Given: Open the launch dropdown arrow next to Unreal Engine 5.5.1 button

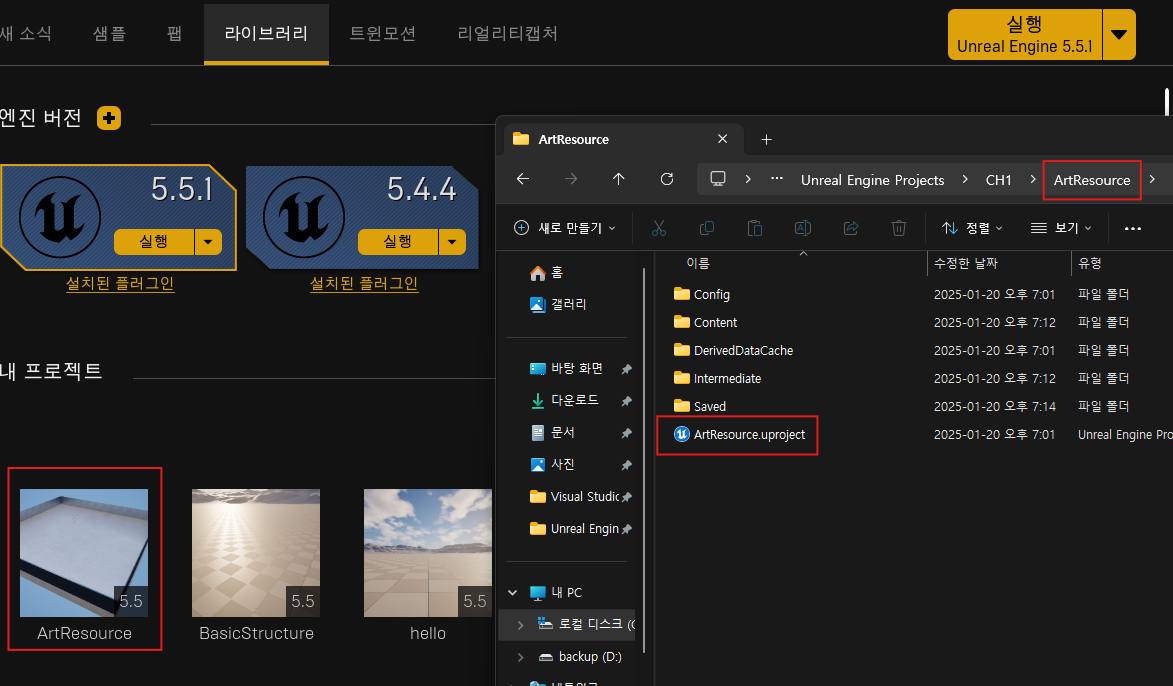Looking at the screenshot, I should pyautogui.click(x=1119, y=34).
